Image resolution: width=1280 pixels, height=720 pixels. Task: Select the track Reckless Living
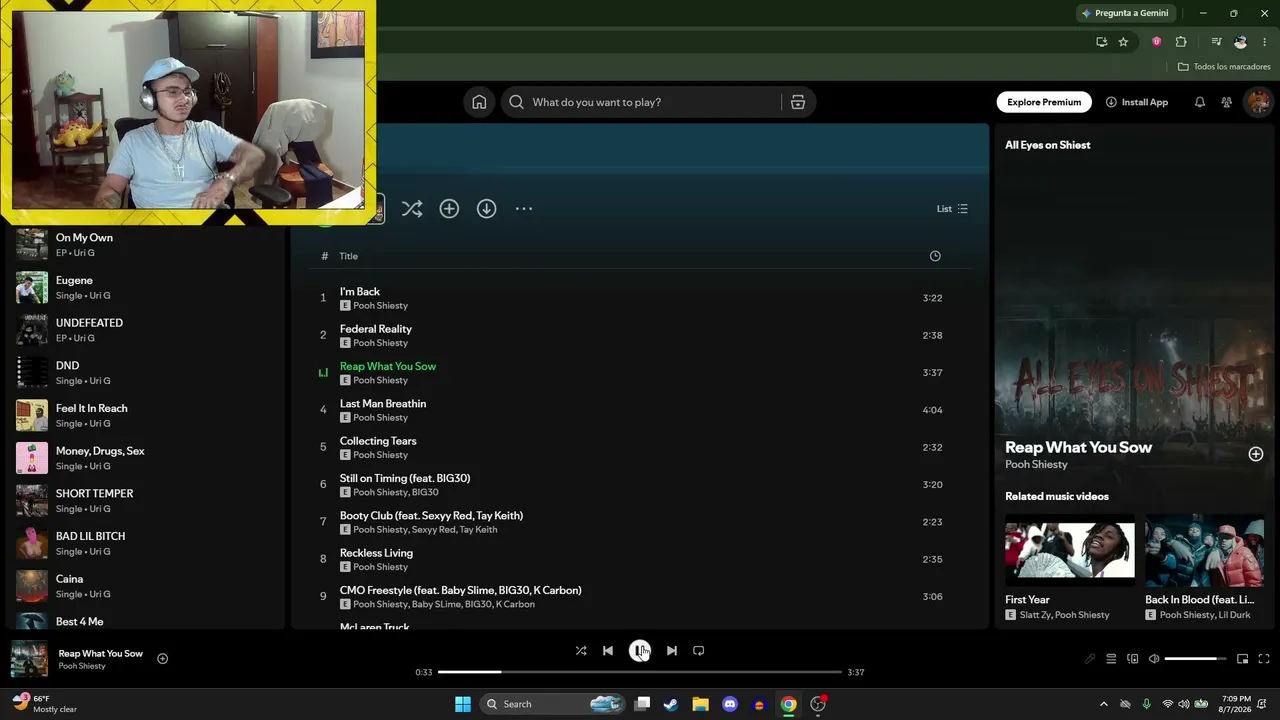640,559
